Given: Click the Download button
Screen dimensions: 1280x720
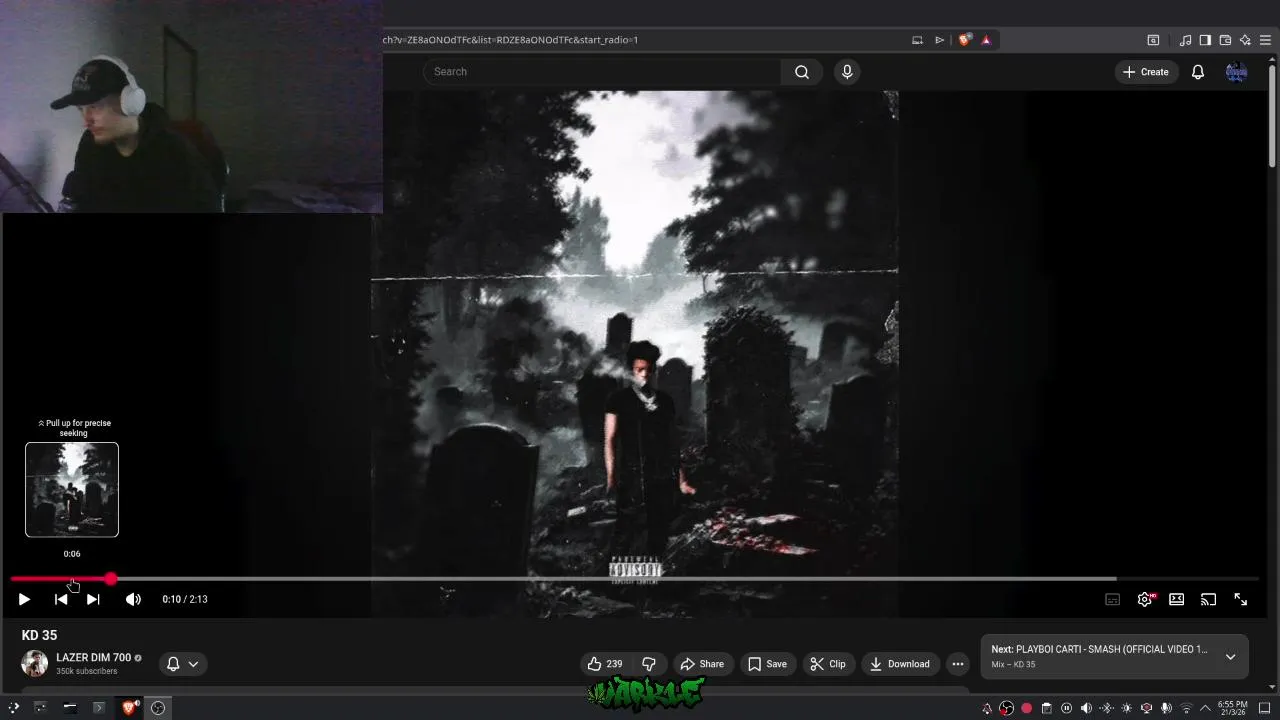Looking at the screenshot, I should point(900,664).
